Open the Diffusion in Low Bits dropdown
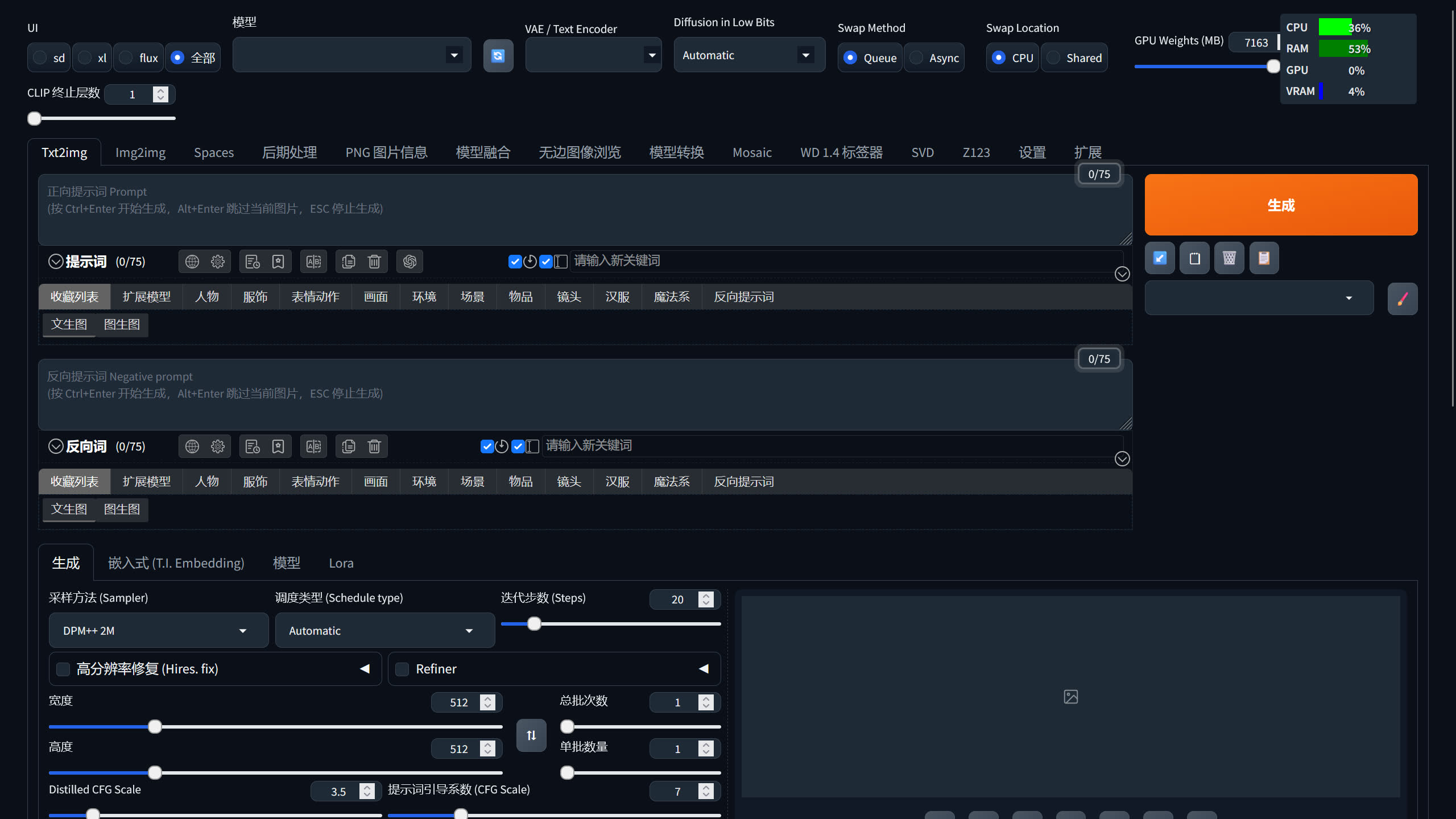1456x819 pixels. (749, 55)
